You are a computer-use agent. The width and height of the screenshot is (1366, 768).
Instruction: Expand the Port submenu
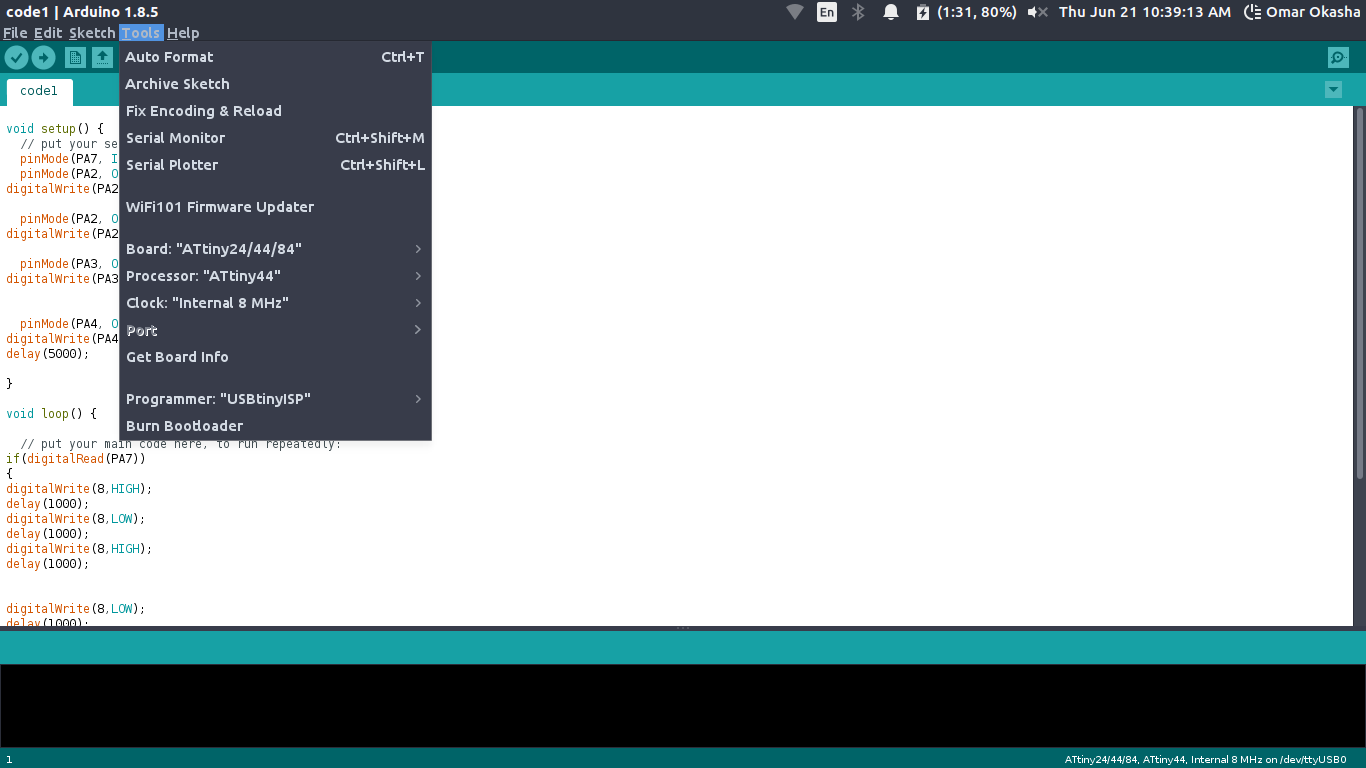[x=275, y=330]
